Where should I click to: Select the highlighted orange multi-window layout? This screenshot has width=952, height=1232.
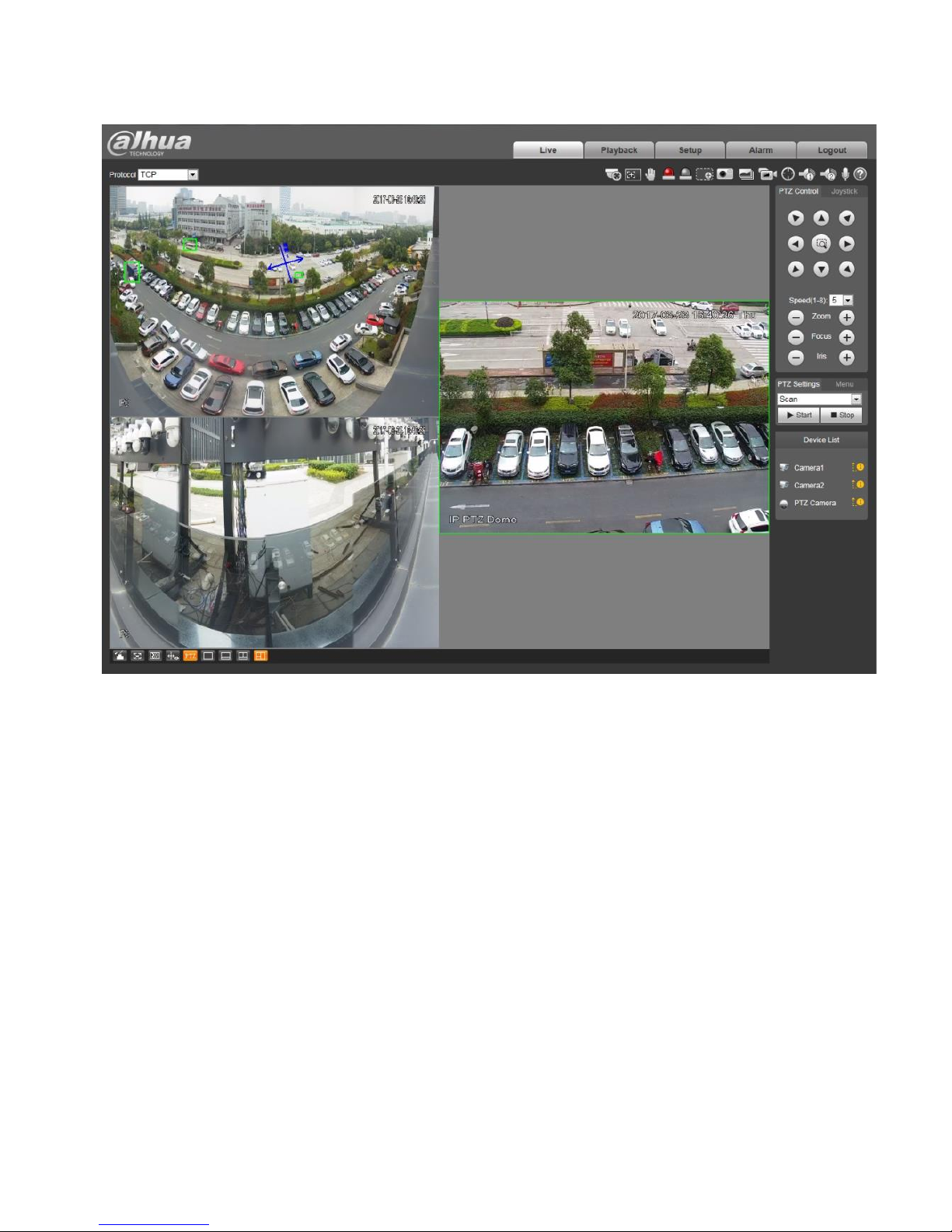point(261,656)
